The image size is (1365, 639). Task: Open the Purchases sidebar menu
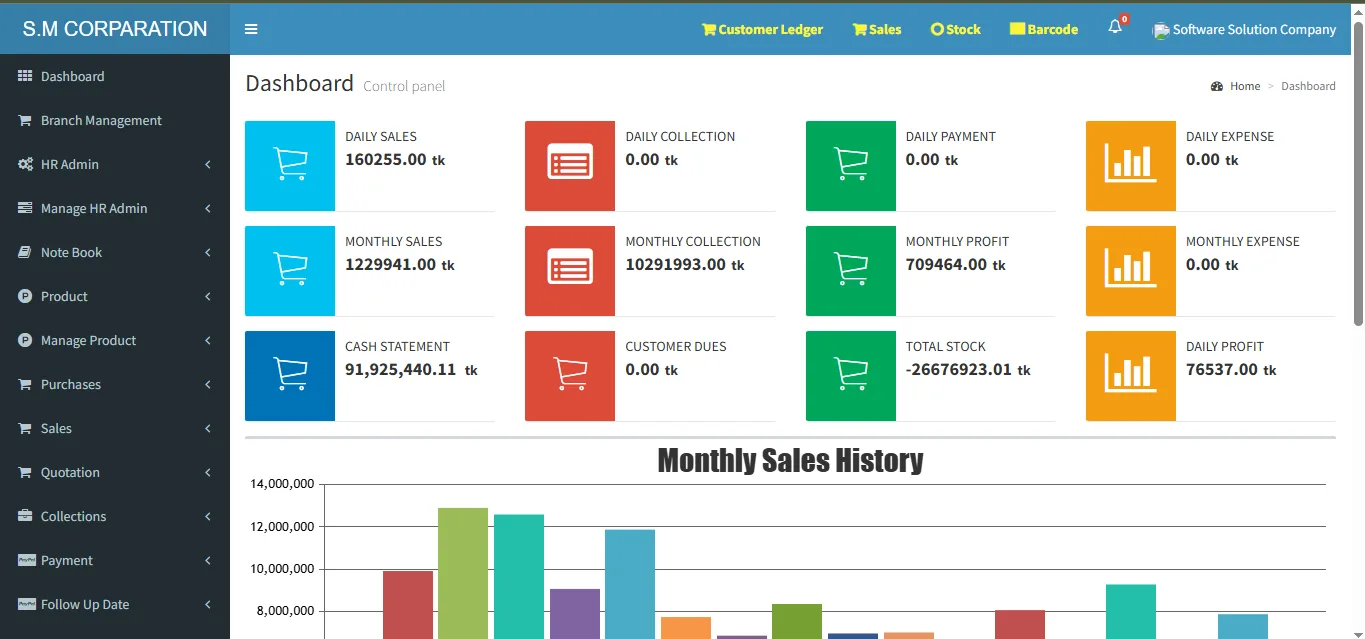click(115, 384)
